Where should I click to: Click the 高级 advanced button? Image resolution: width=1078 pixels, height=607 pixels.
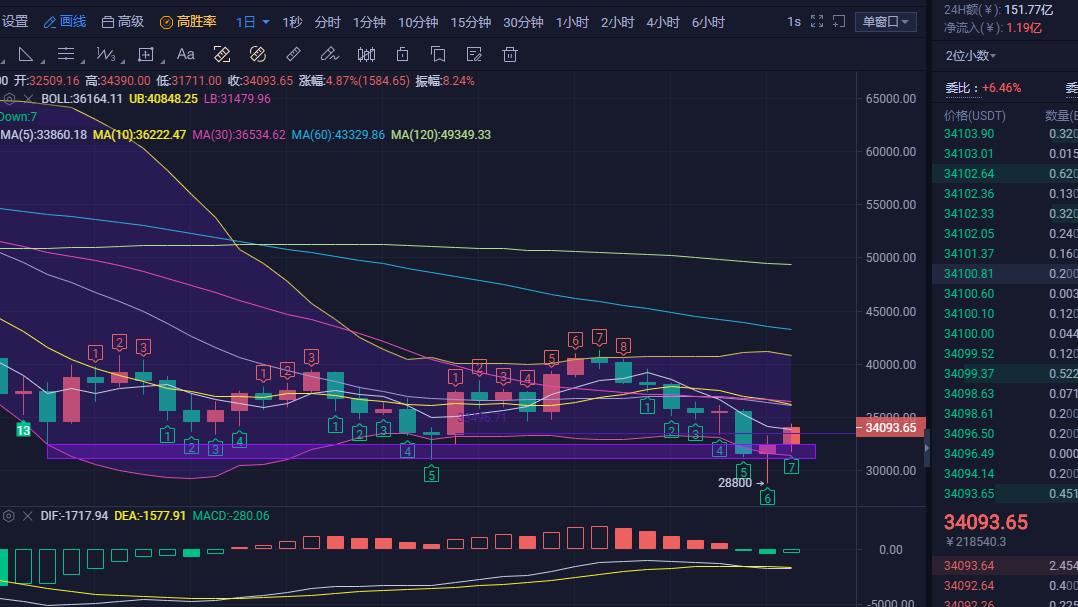coord(123,21)
